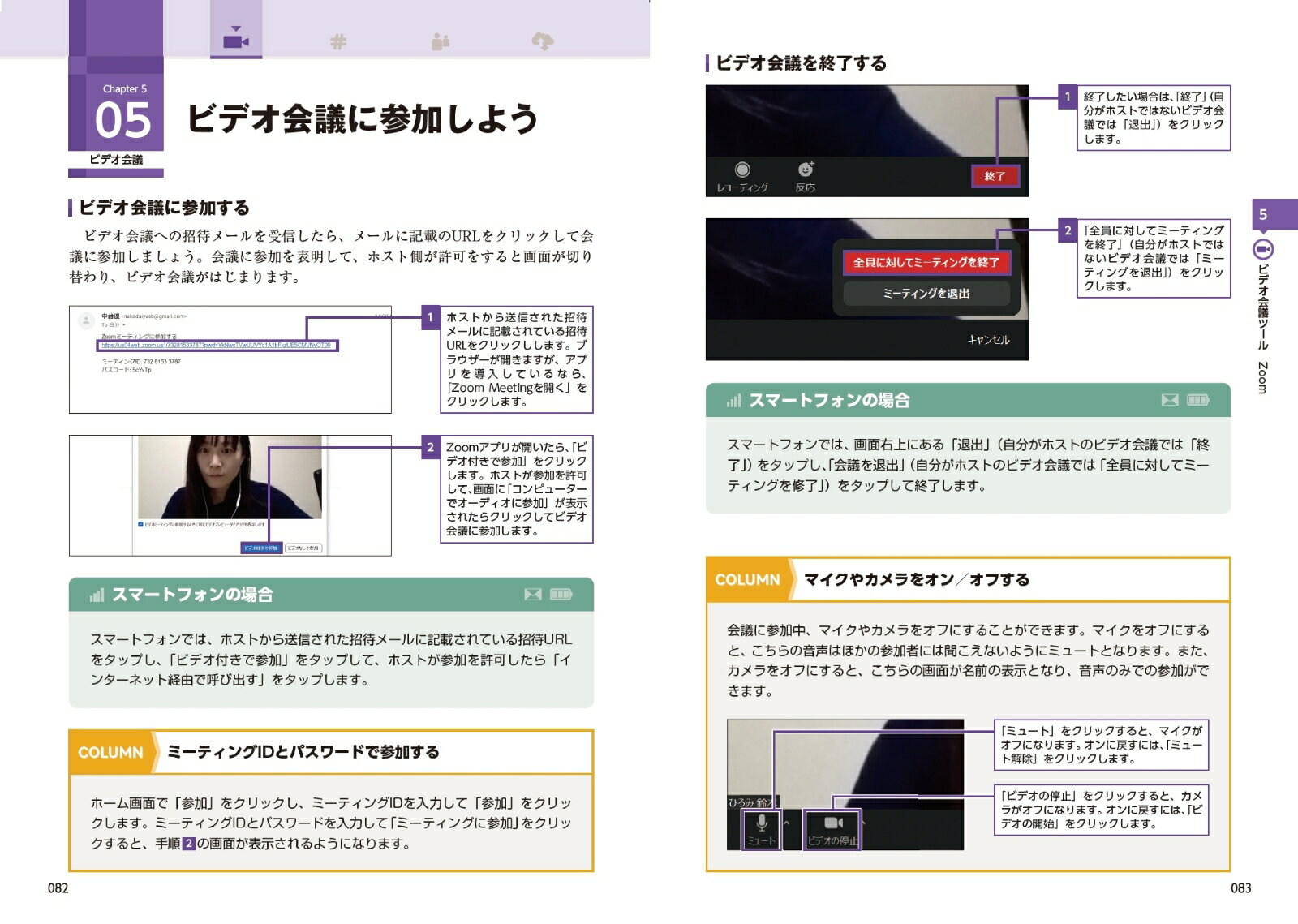Click the purple chapter 5 side index tab
The image size is (1298, 924).
pos(1275,215)
